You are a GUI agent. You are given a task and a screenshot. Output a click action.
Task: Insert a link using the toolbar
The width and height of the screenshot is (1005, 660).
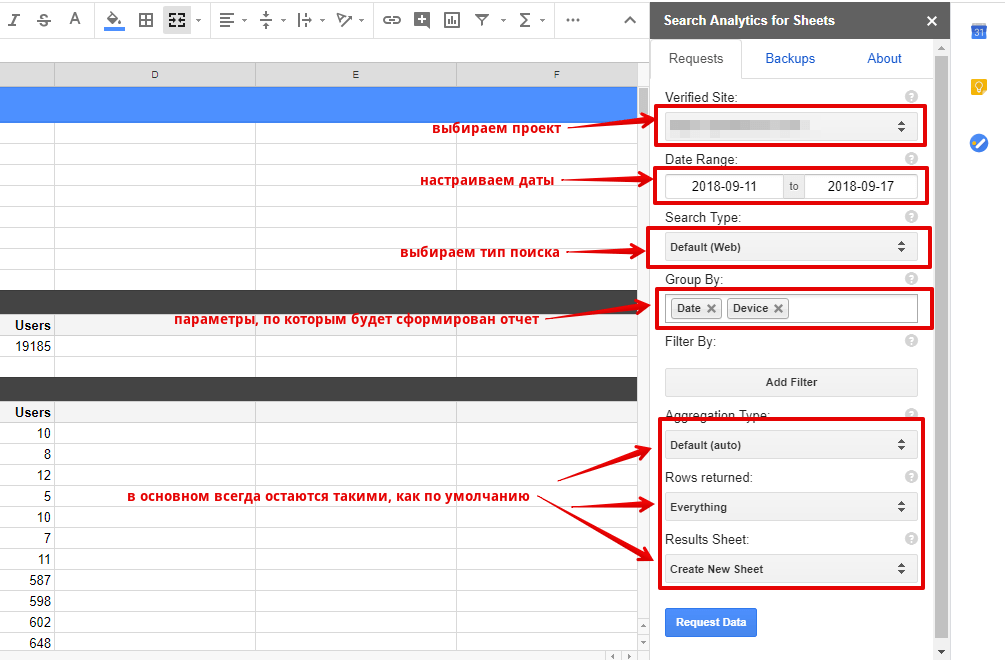click(392, 20)
